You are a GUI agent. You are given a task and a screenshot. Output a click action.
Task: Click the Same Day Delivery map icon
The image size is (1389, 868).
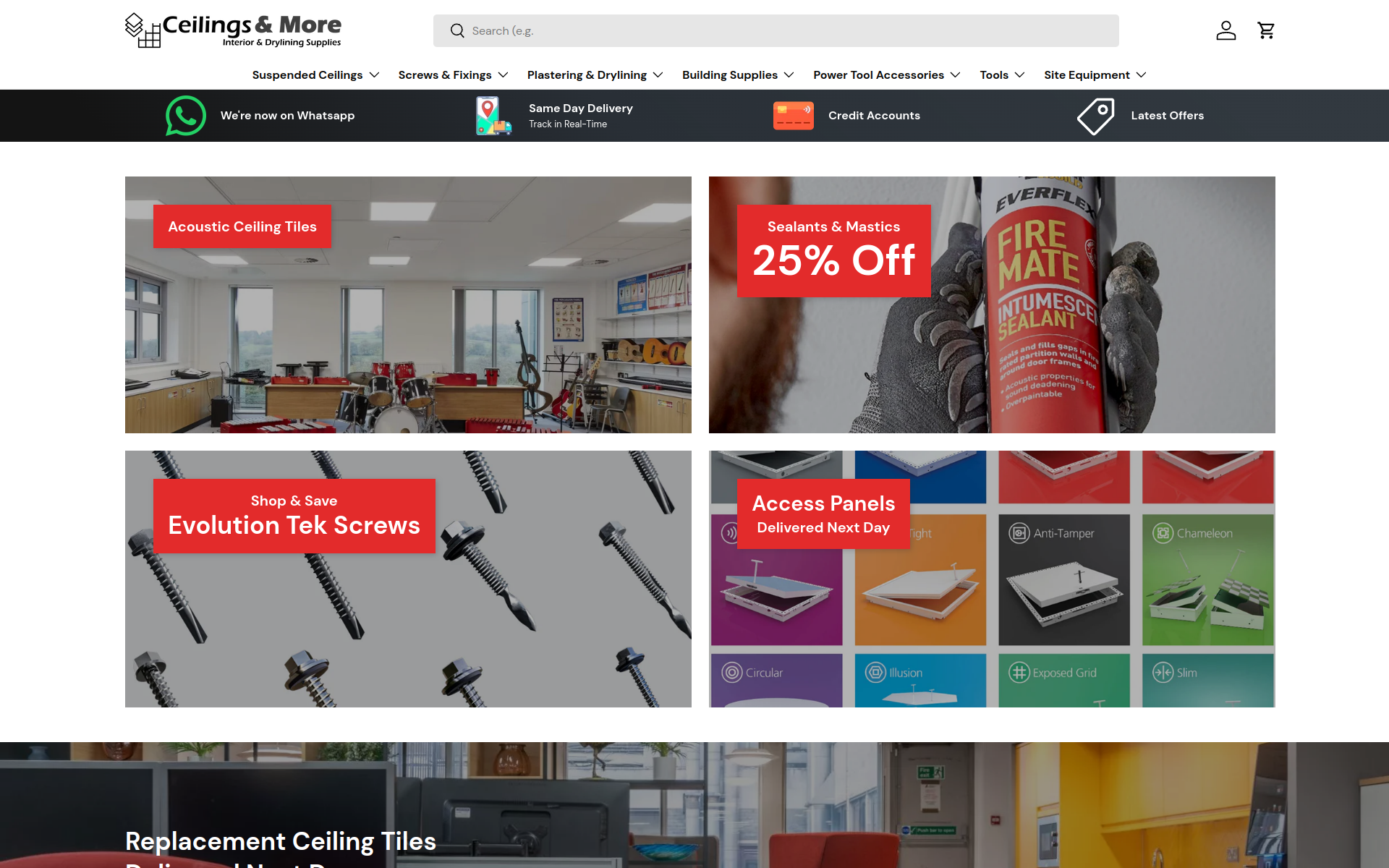(x=493, y=116)
